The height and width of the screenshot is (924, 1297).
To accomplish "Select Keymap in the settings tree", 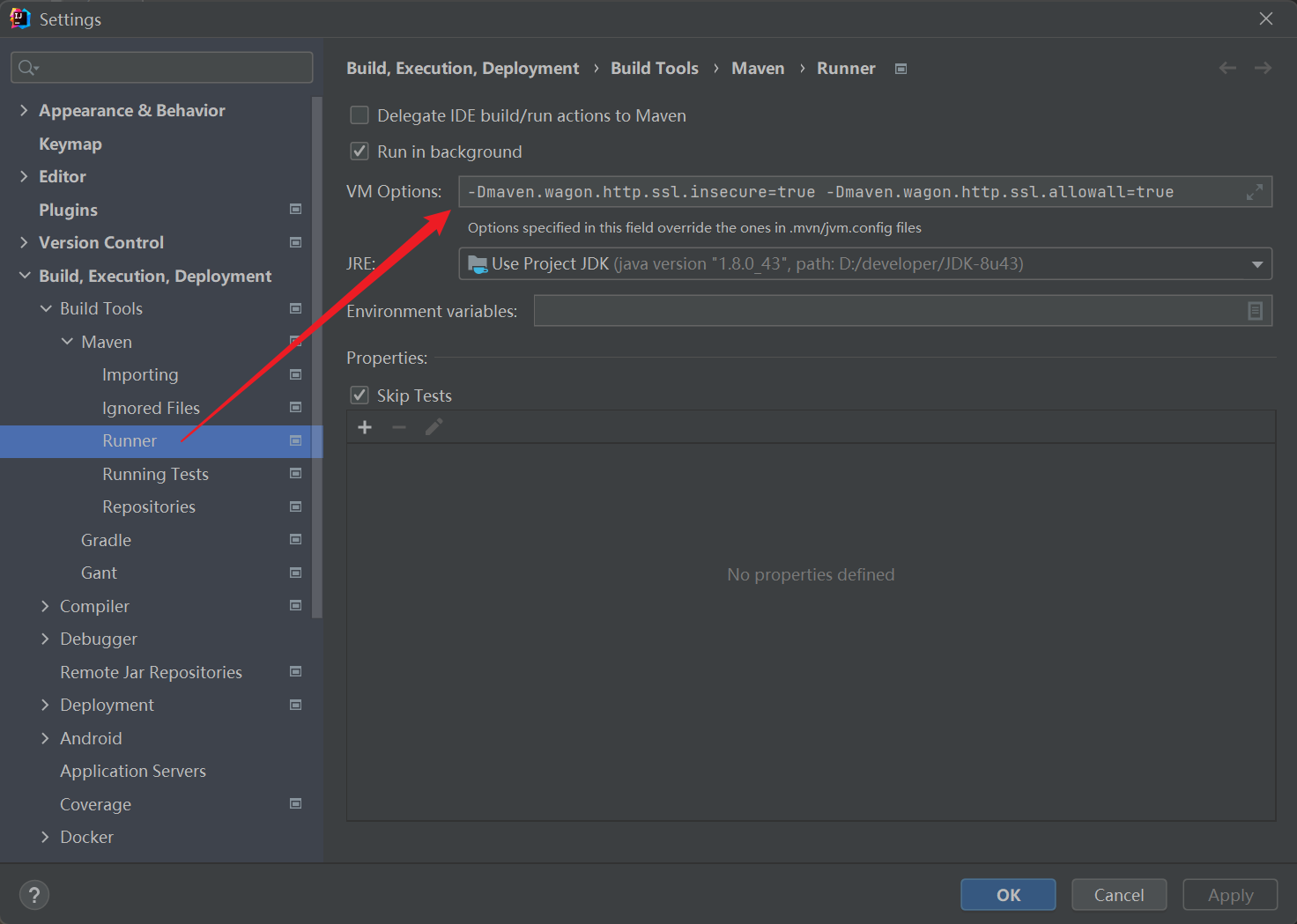I will click(70, 144).
